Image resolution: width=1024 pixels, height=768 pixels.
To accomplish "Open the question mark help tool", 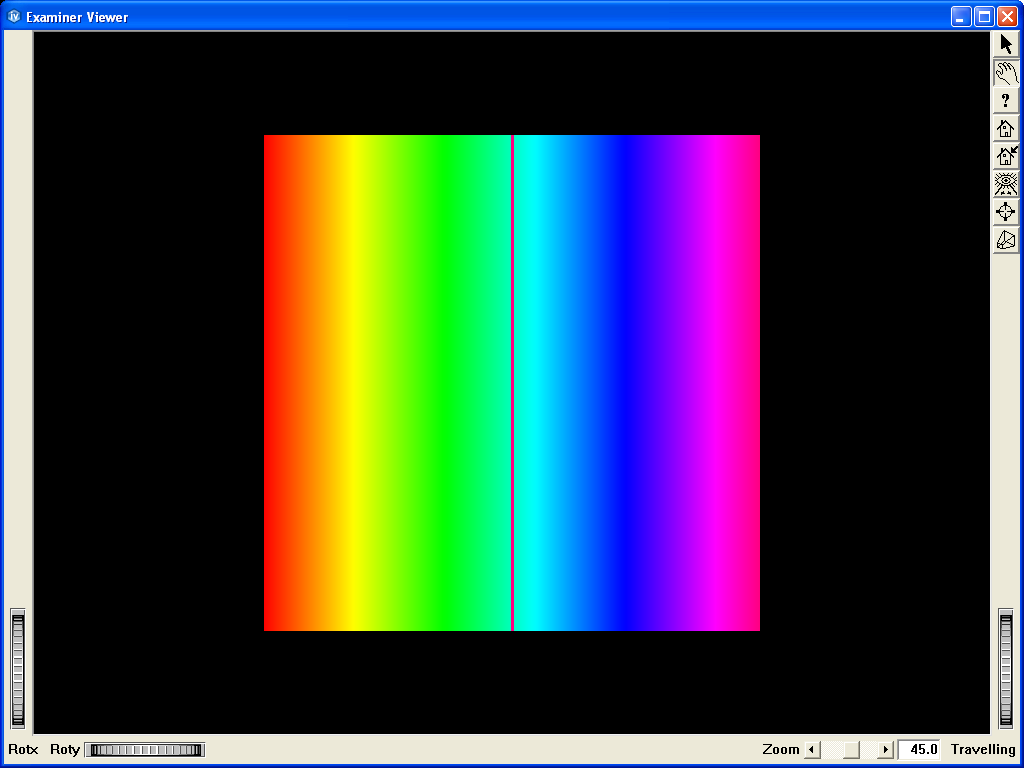I will (1005, 99).
